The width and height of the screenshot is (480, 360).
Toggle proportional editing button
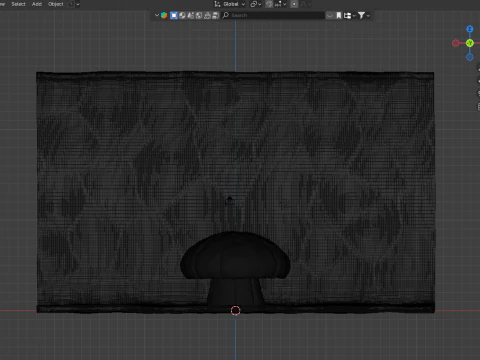point(294,4)
